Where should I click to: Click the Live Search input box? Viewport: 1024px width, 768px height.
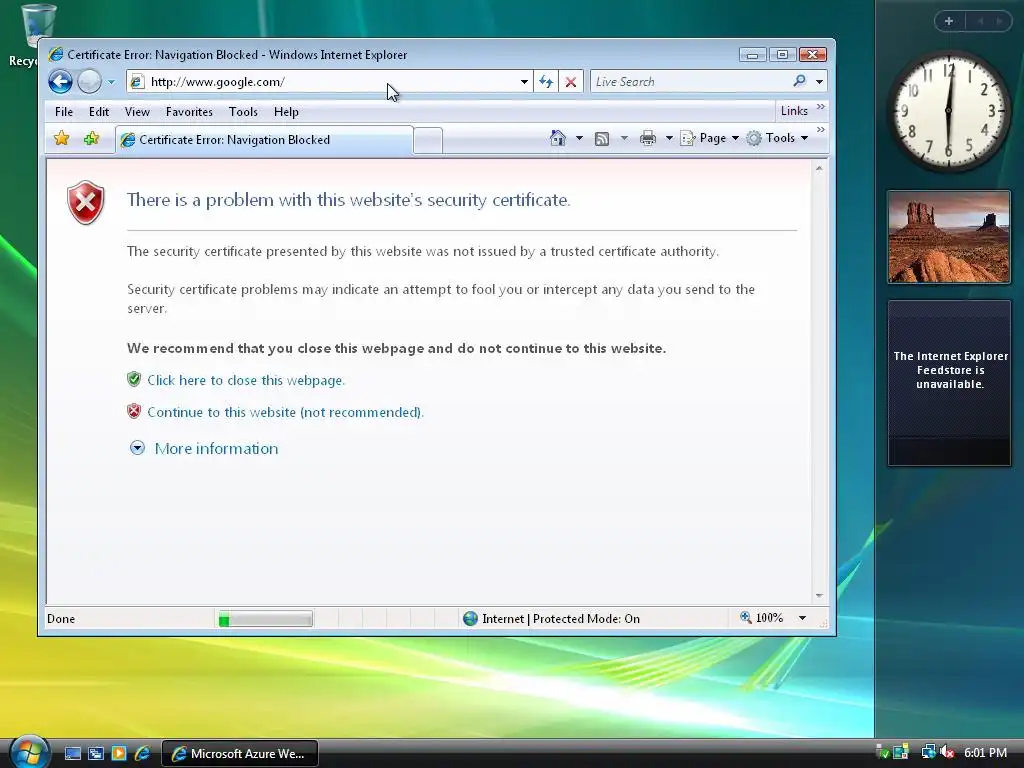689,82
